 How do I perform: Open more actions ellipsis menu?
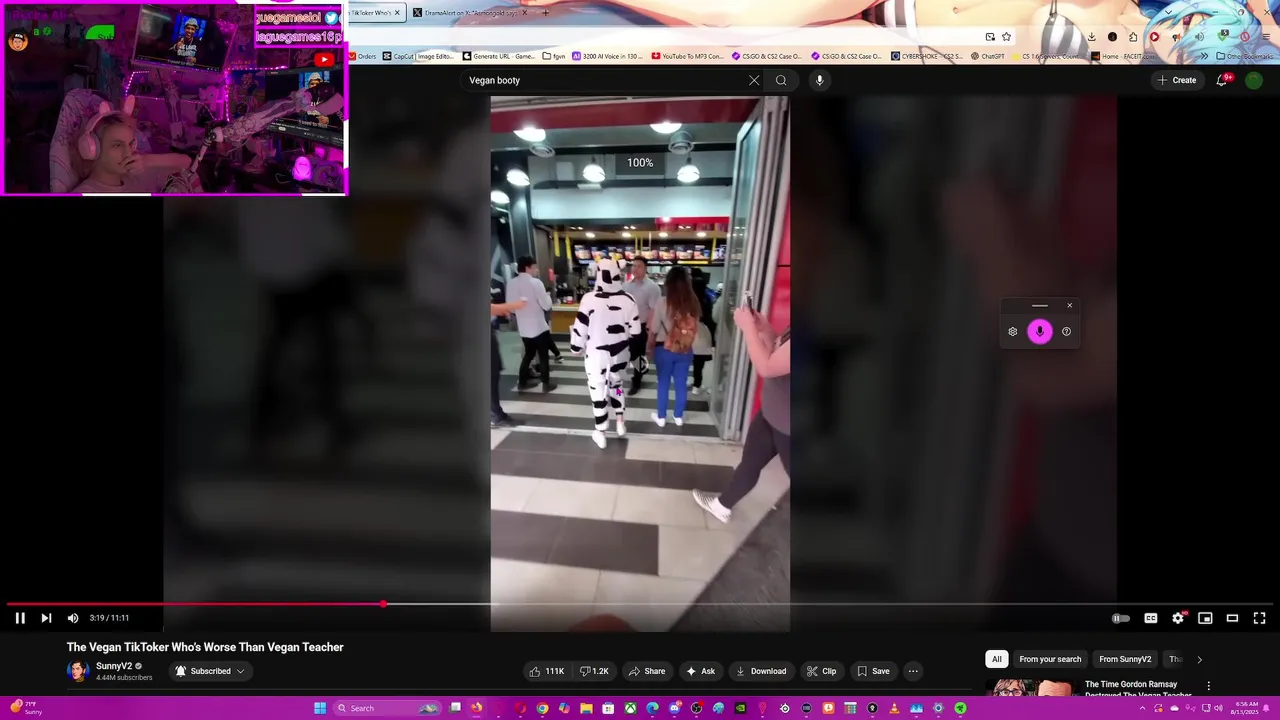pyautogui.click(x=913, y=671)
